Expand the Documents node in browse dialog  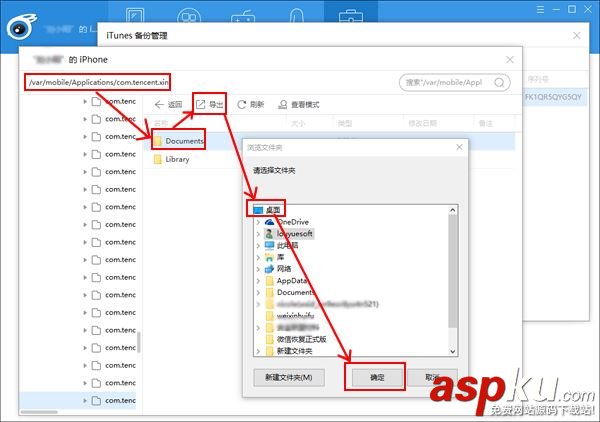(x=258, y=292)
